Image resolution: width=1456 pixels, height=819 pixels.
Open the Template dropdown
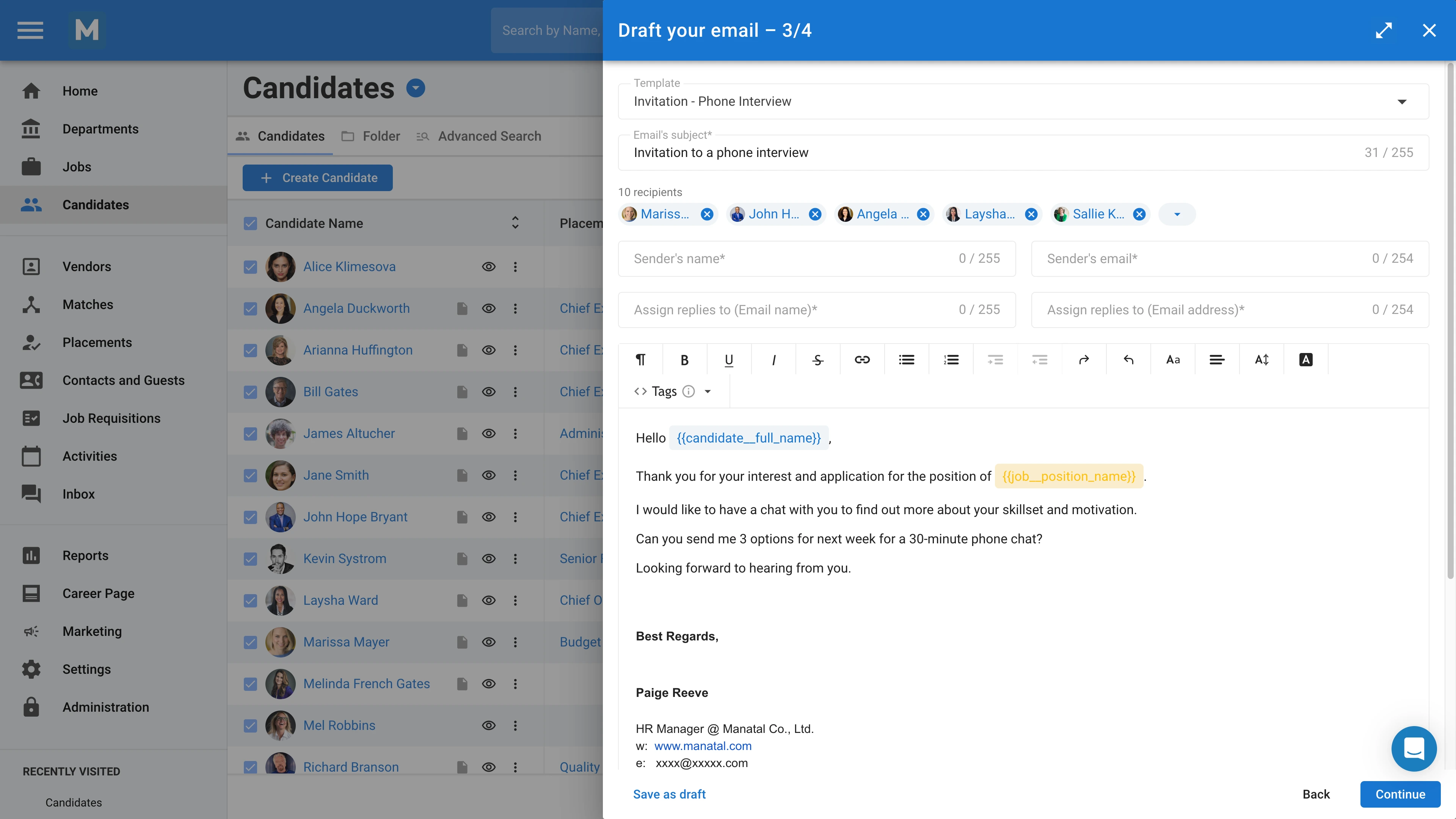click(x=1402, y=102)
